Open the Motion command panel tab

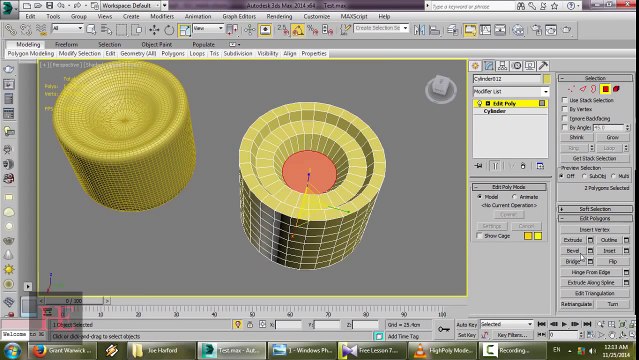point(516,66)
